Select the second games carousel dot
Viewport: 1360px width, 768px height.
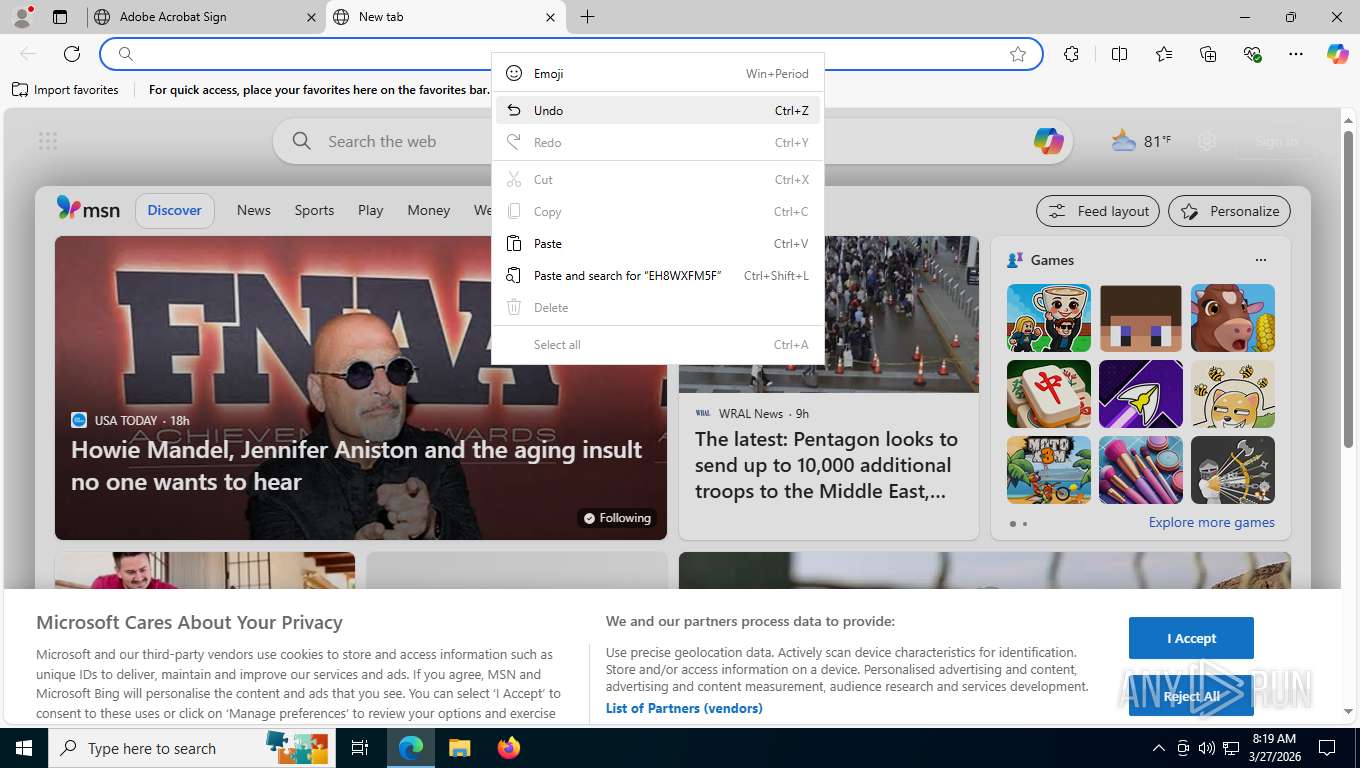coord(1024,524)
